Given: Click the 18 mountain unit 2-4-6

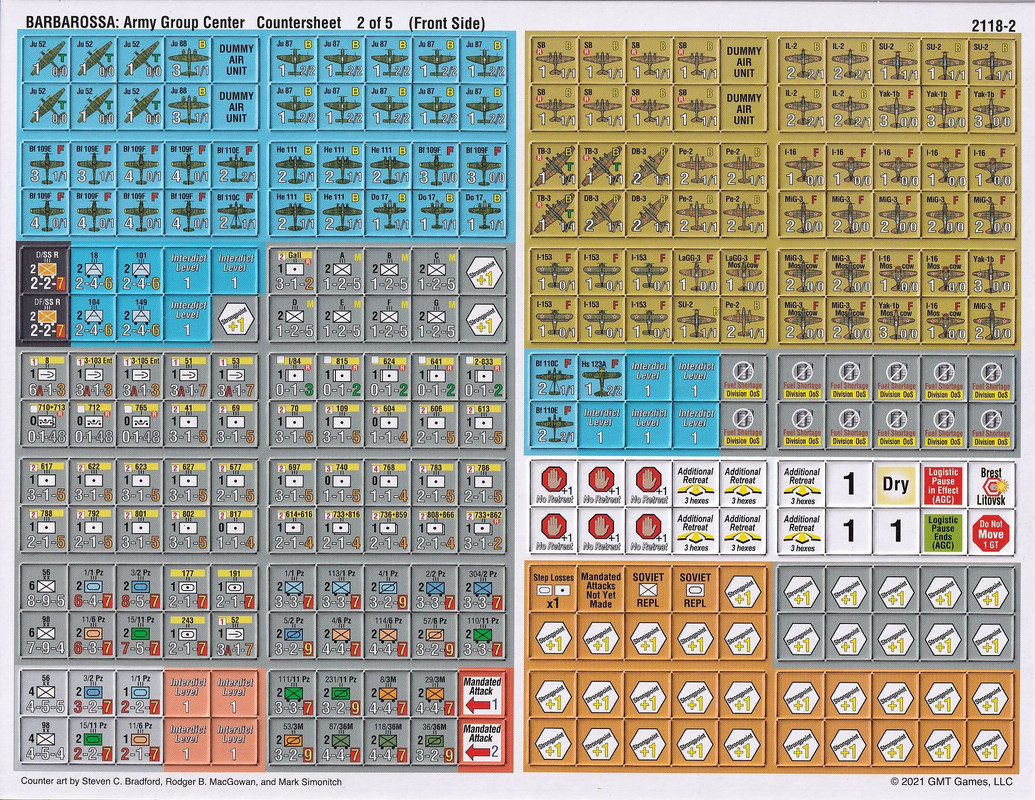Looking at the screenshot, I should 93,271.
